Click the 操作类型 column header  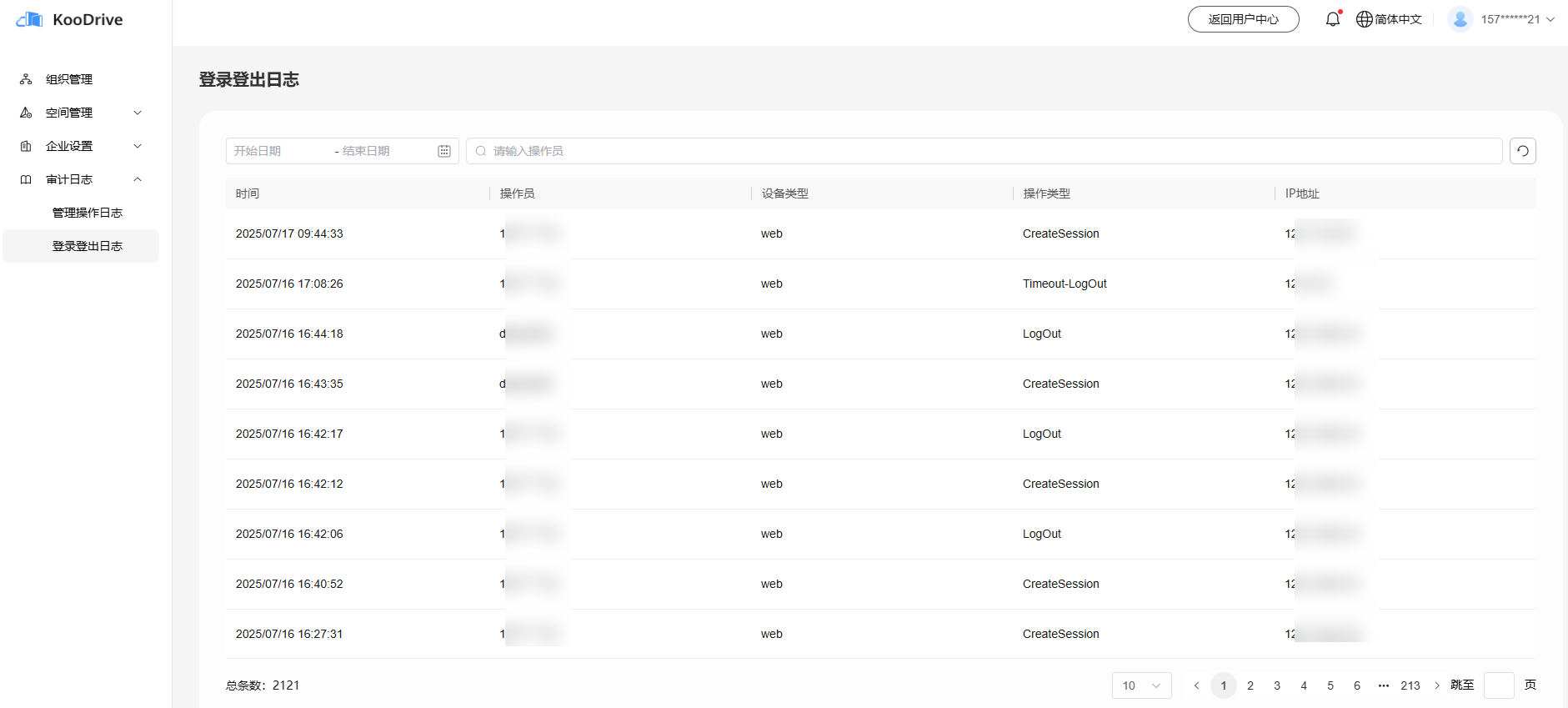1047,193
